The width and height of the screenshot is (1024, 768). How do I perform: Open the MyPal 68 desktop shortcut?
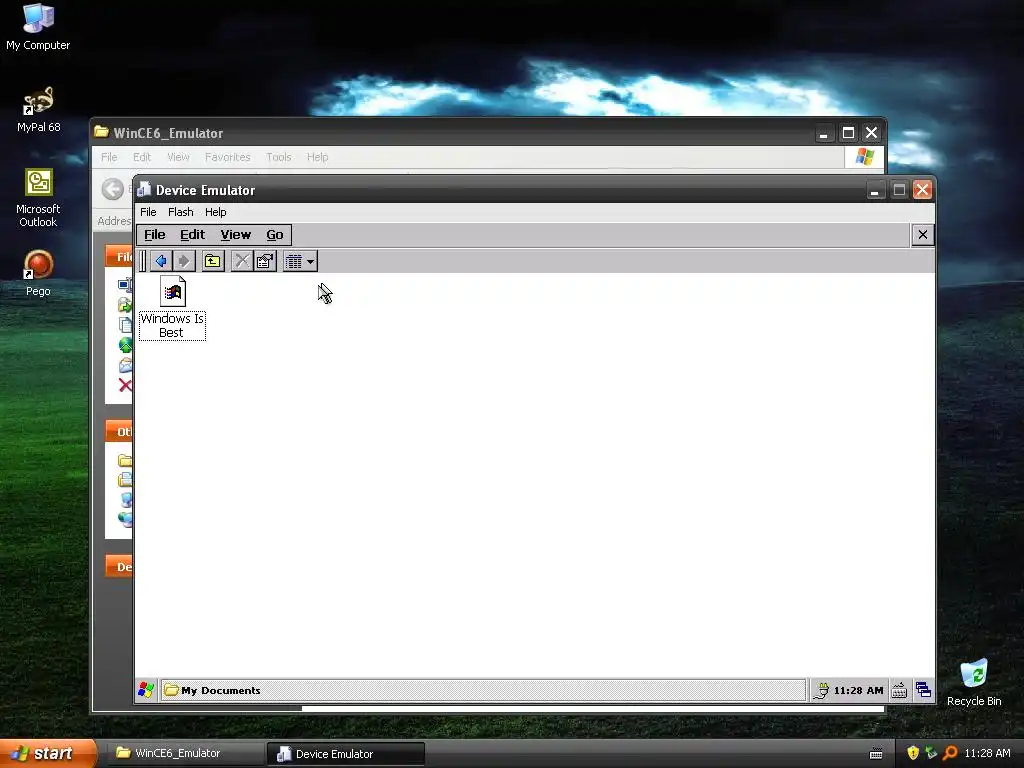click(38, 109)
